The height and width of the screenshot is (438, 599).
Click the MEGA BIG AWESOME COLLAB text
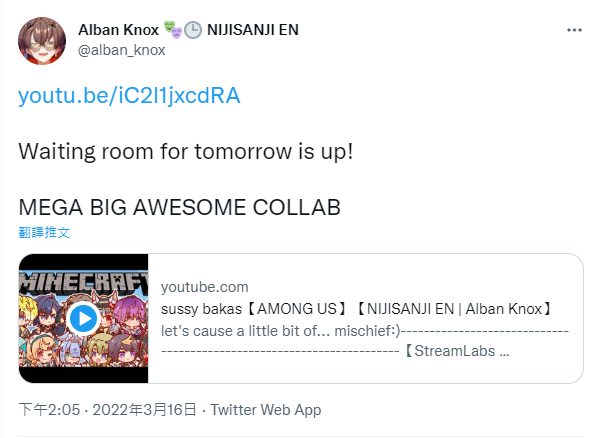coord(180,207)
